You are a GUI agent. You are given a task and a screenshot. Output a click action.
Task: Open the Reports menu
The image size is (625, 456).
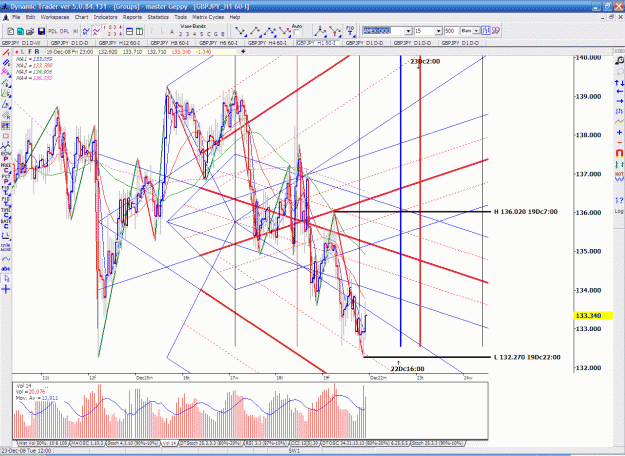tap(132, 17)
